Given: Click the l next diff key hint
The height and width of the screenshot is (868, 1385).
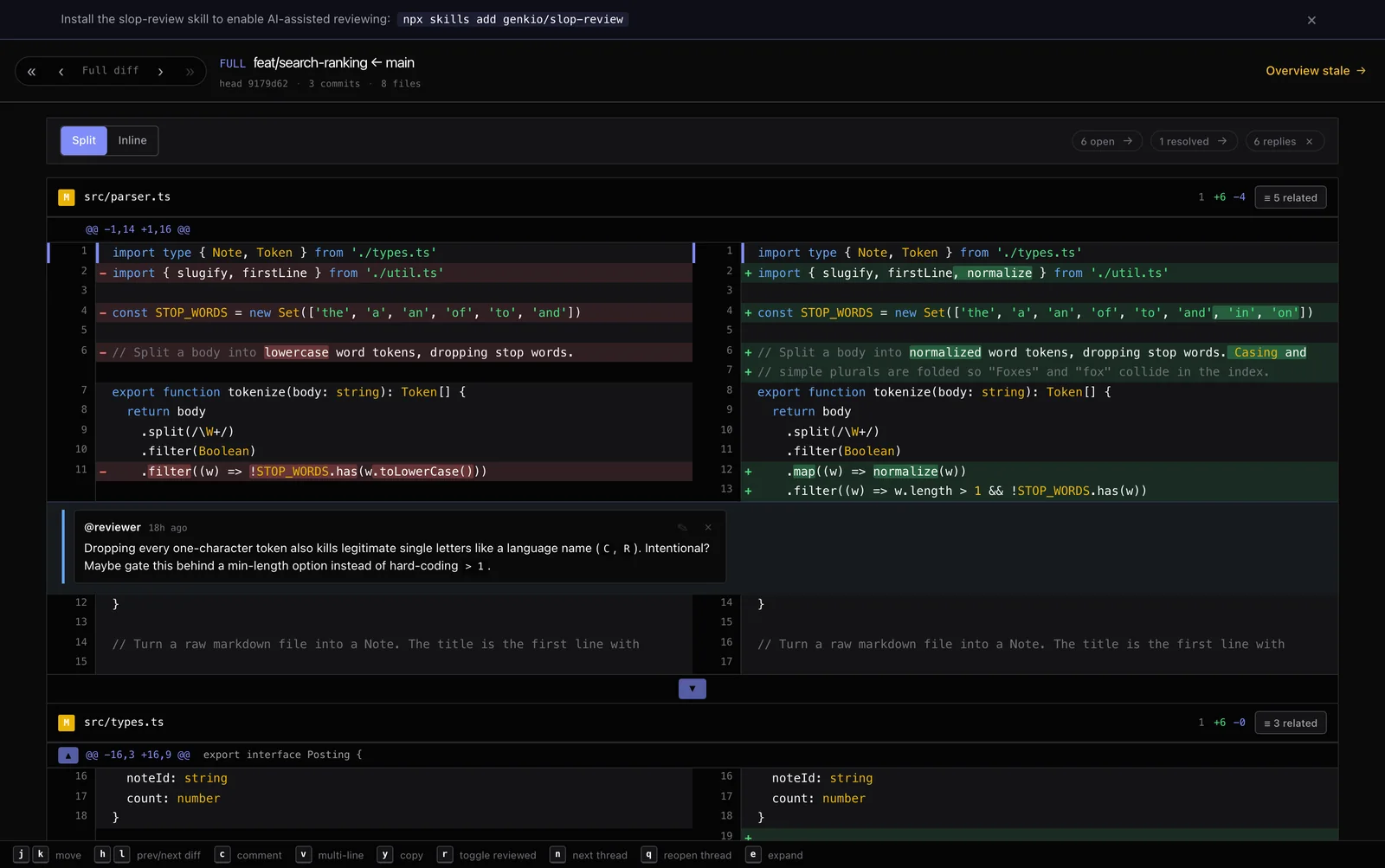Looking at the screenshot, I should tap(122, 854).
